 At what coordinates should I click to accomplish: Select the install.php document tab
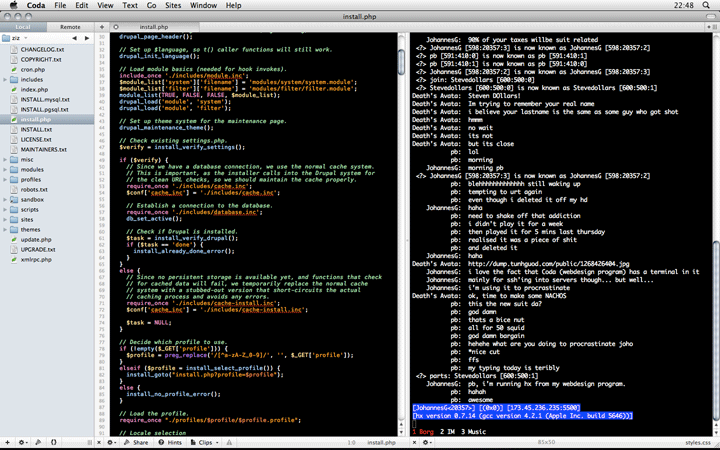pyautogui.click(x=154, y=27)
